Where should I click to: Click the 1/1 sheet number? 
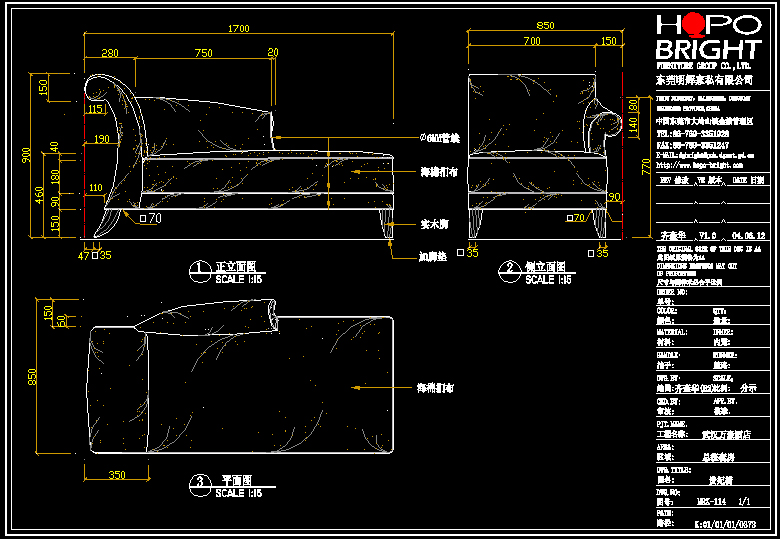[744, 502]
